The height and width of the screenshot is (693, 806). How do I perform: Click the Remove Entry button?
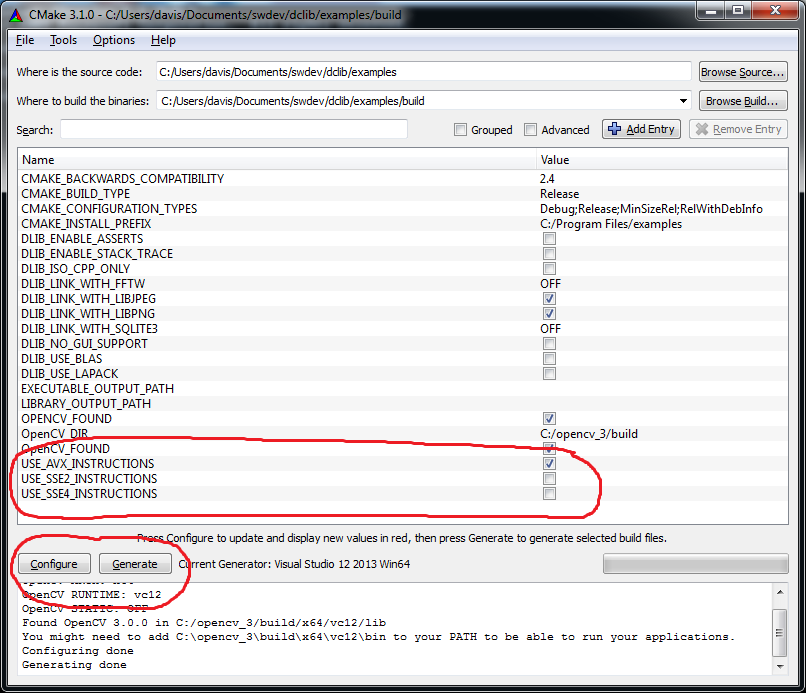click(738, 129)
